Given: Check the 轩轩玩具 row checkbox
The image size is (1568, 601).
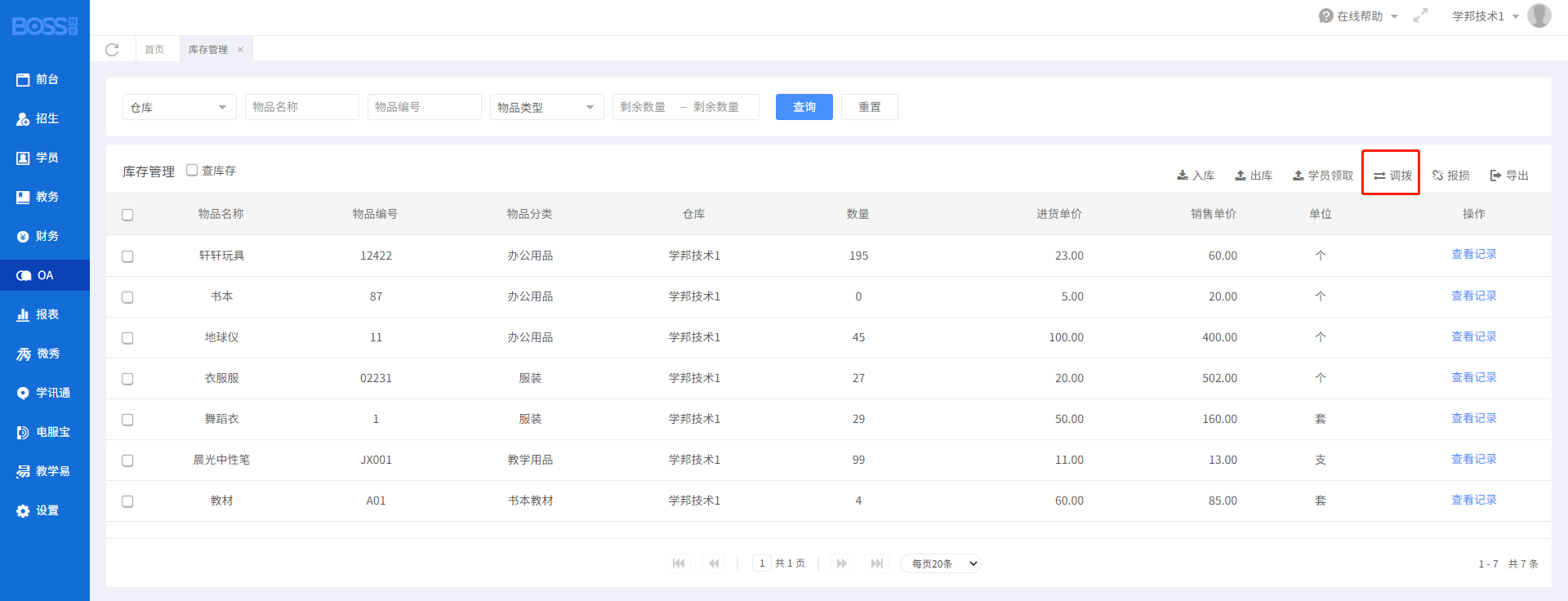Looking at the screenshot, I should (127, 256).
